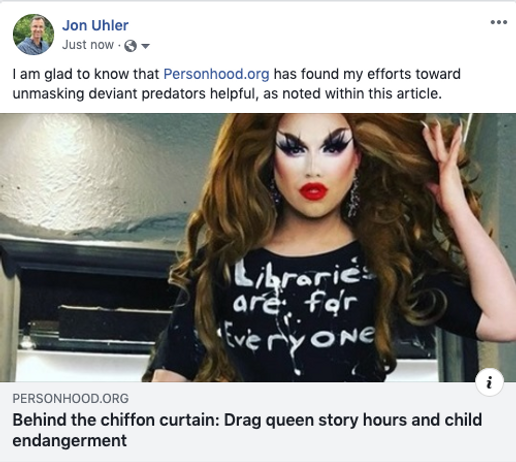The height and width of the screenshot is (462, 516).
Task: Expand the audience selector dropdown arrow
Action: click(145, 46)
